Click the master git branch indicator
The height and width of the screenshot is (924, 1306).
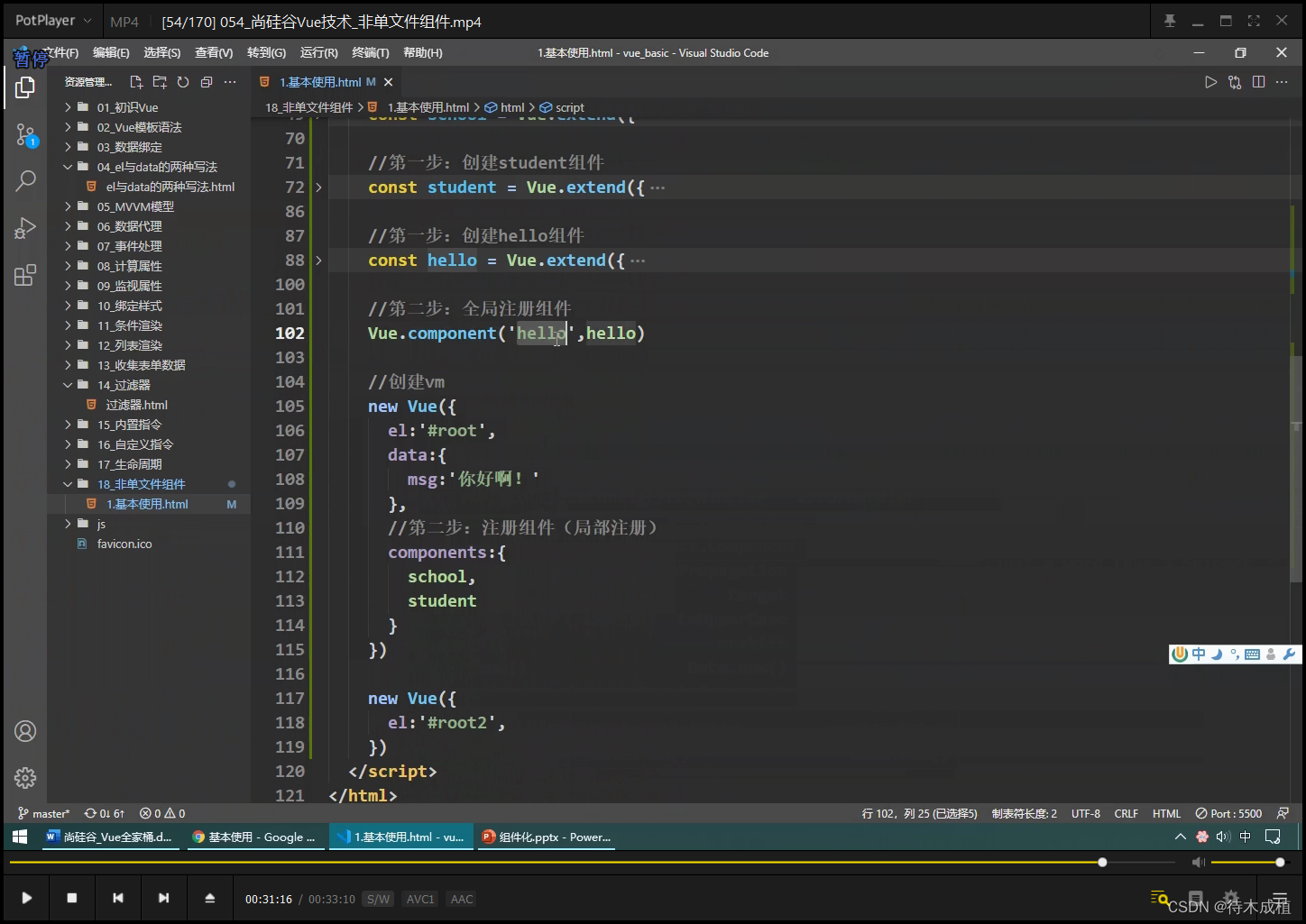click(x=43, y=813)
